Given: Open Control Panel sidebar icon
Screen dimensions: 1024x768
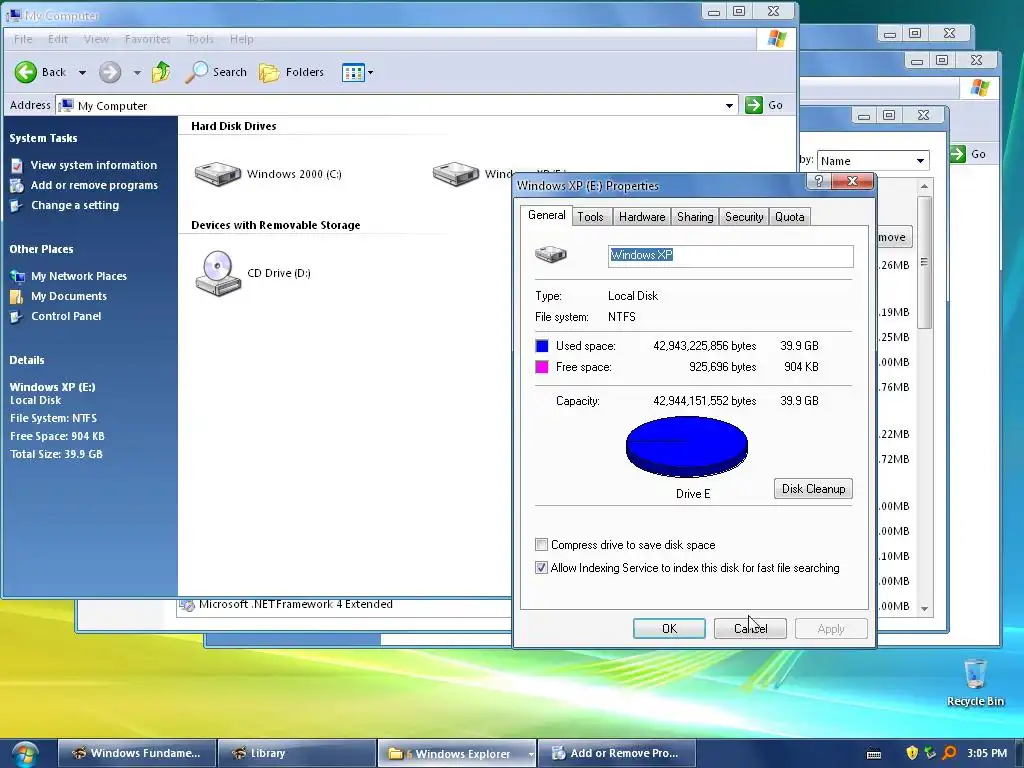Looking at the screenshot, I should 17,317.
